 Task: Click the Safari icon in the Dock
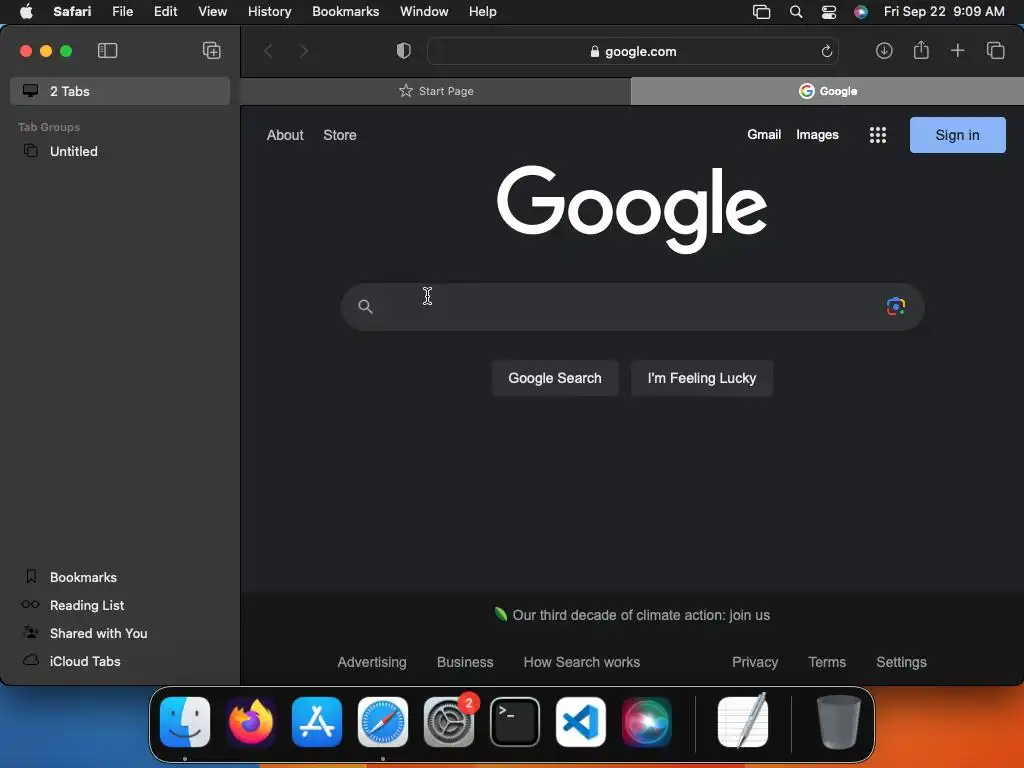click(383, 722)
